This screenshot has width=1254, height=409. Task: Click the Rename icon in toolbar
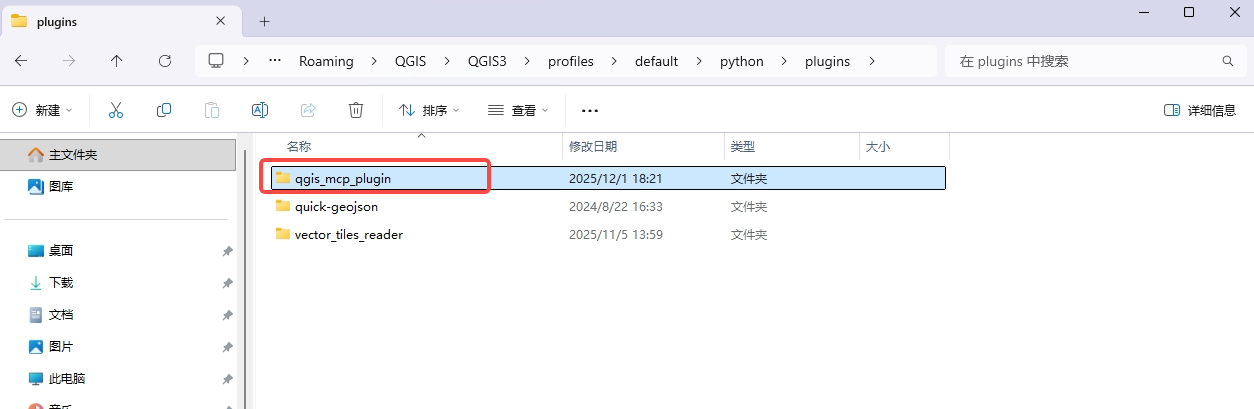click(x=260, y=110)
